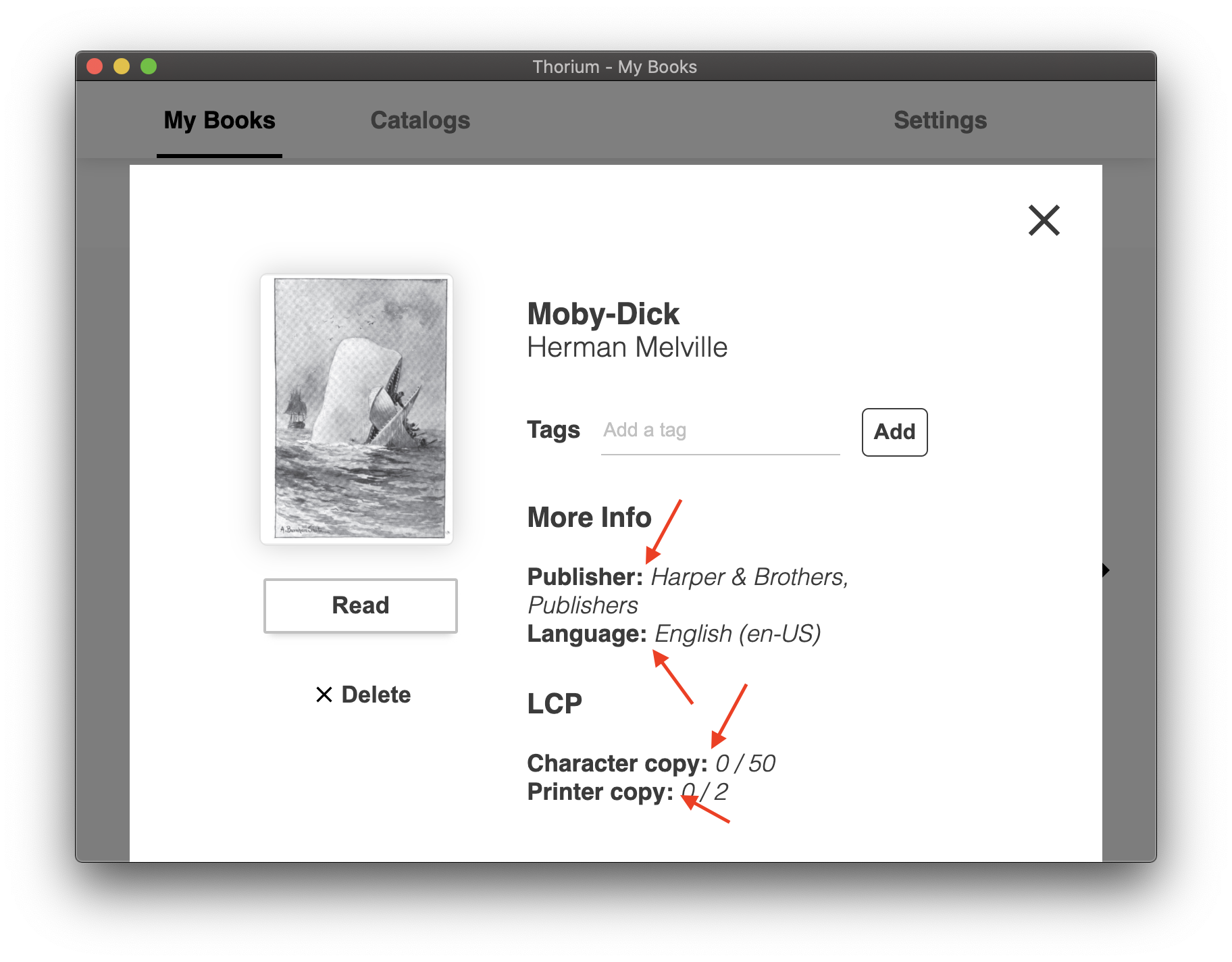Open the Settings tab
The height and width of the screenshot is (962, 1232).
(940, 121)
